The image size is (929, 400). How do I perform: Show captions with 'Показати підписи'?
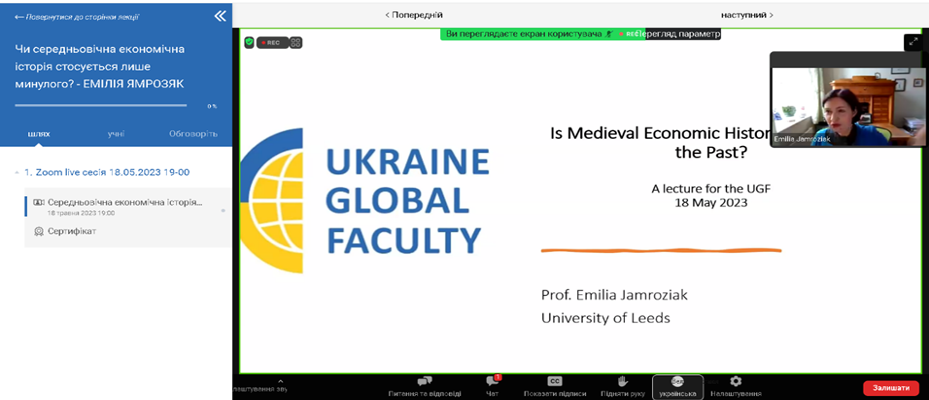(555, 386)
